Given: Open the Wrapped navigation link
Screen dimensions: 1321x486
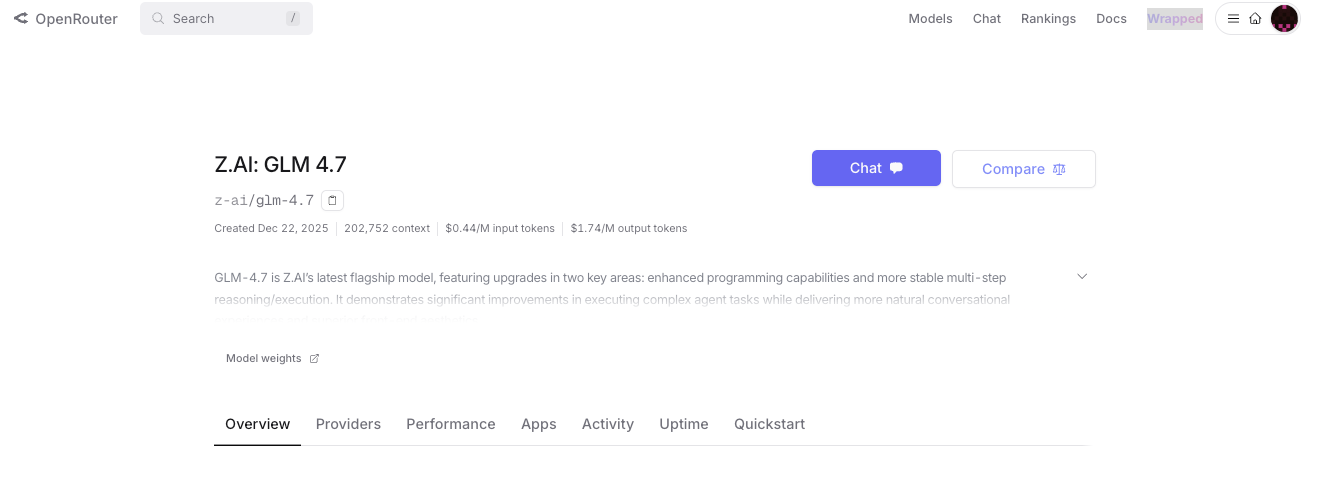Looking at the screenshot, I should (1174, 18).
